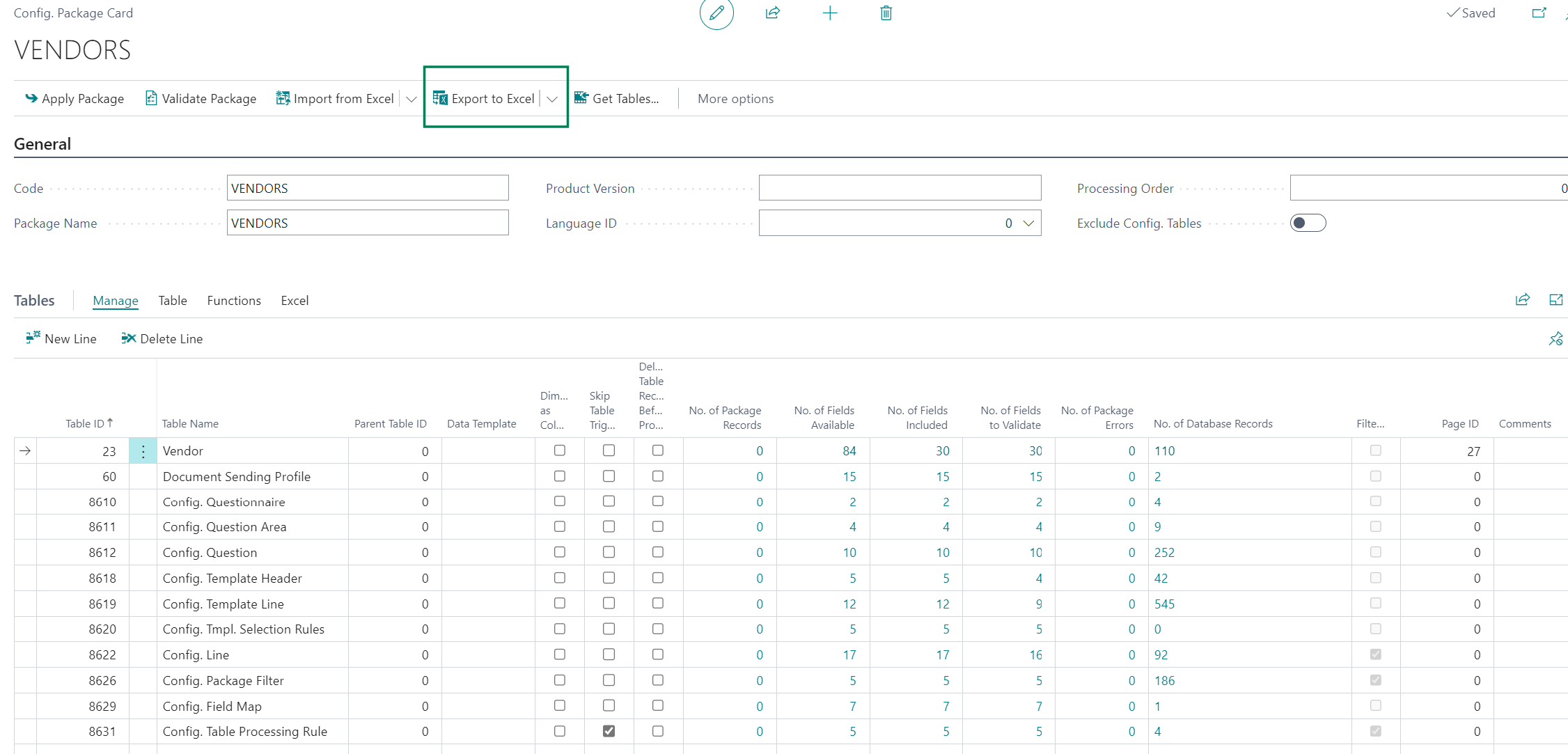Open the Vendor row three-dot menu

[143, 451]
